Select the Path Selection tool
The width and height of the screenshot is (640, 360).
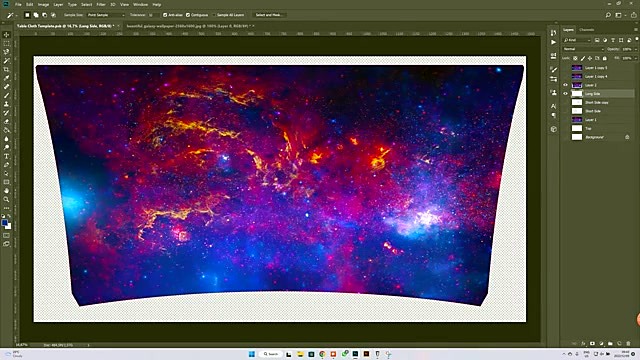click(x=6, y=173)
